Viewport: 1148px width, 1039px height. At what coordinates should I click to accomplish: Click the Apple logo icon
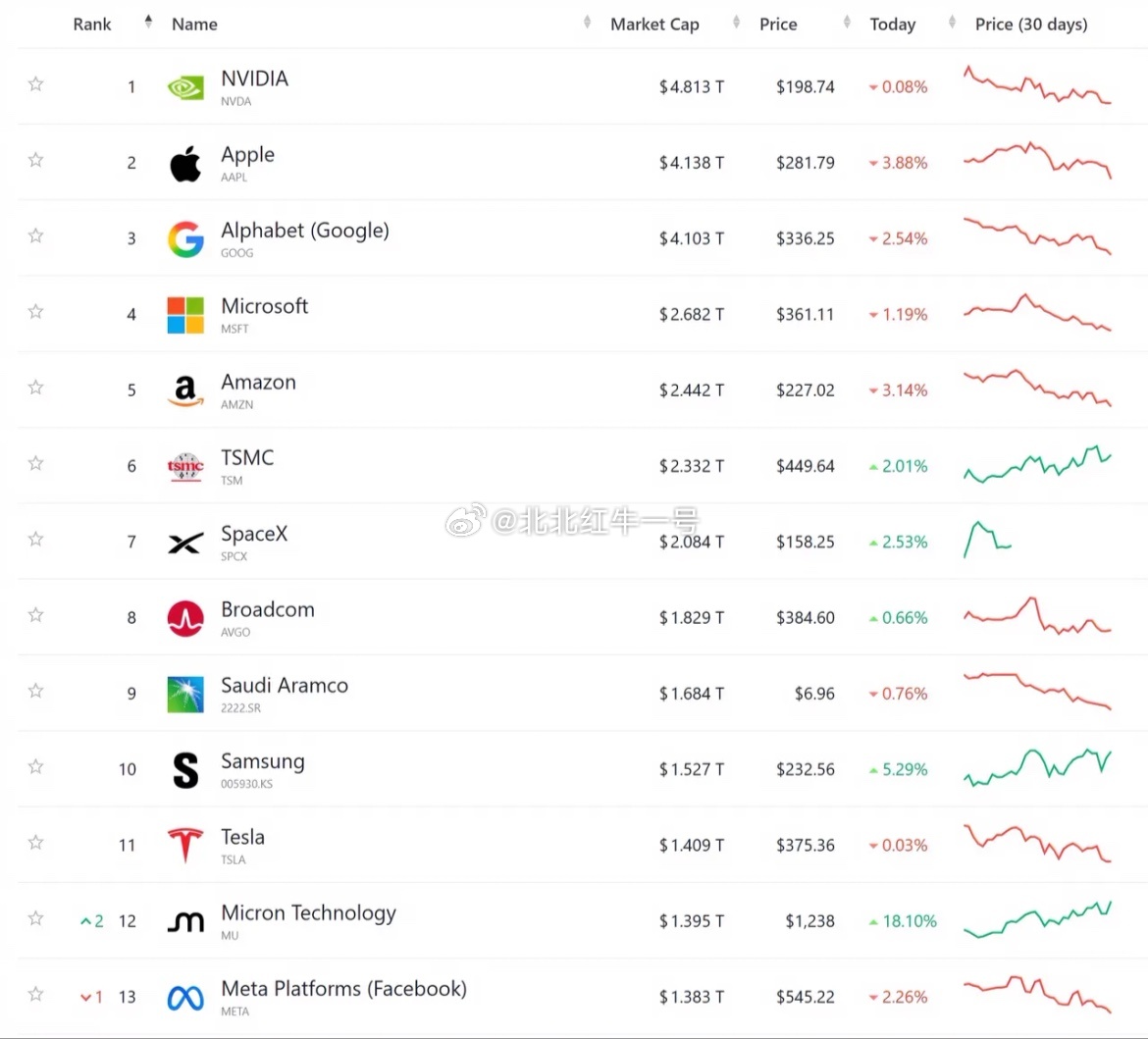185,163
